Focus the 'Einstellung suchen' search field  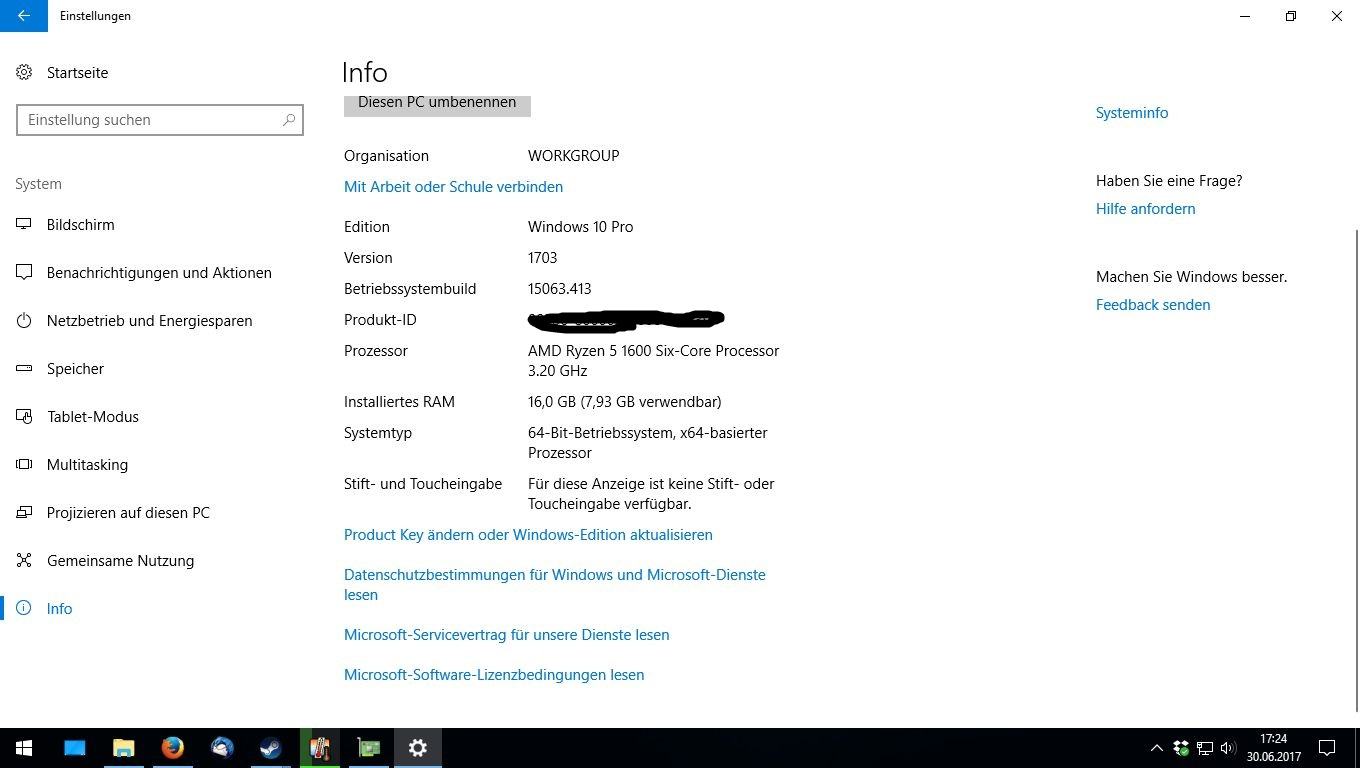pos(160,120)
